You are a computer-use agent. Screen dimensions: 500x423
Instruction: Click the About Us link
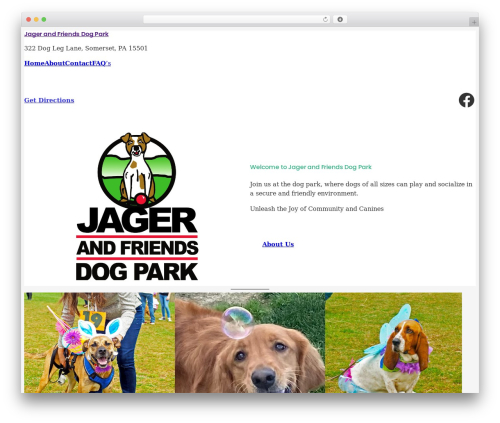click(278, 244)
